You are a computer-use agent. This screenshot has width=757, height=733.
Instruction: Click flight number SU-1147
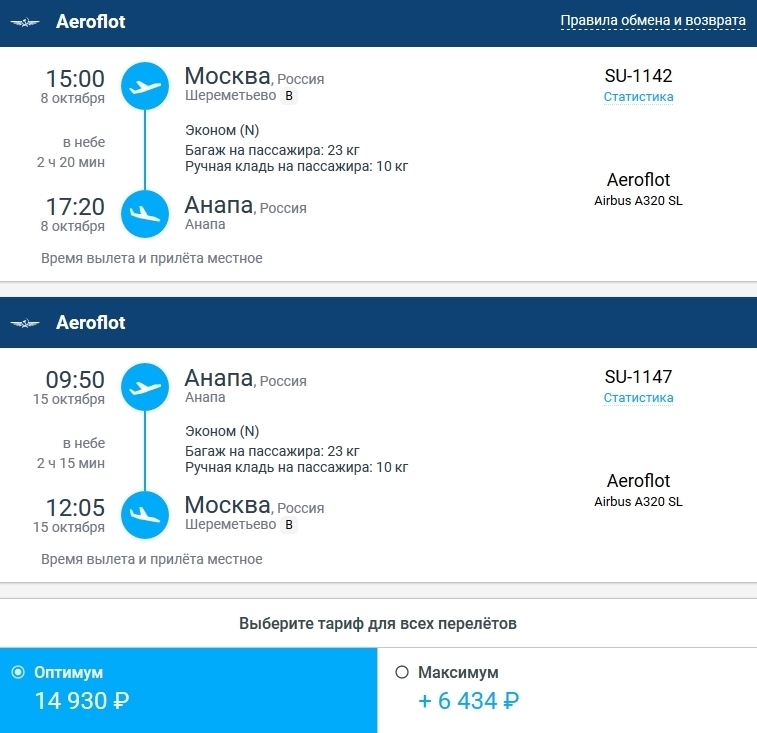638,377
